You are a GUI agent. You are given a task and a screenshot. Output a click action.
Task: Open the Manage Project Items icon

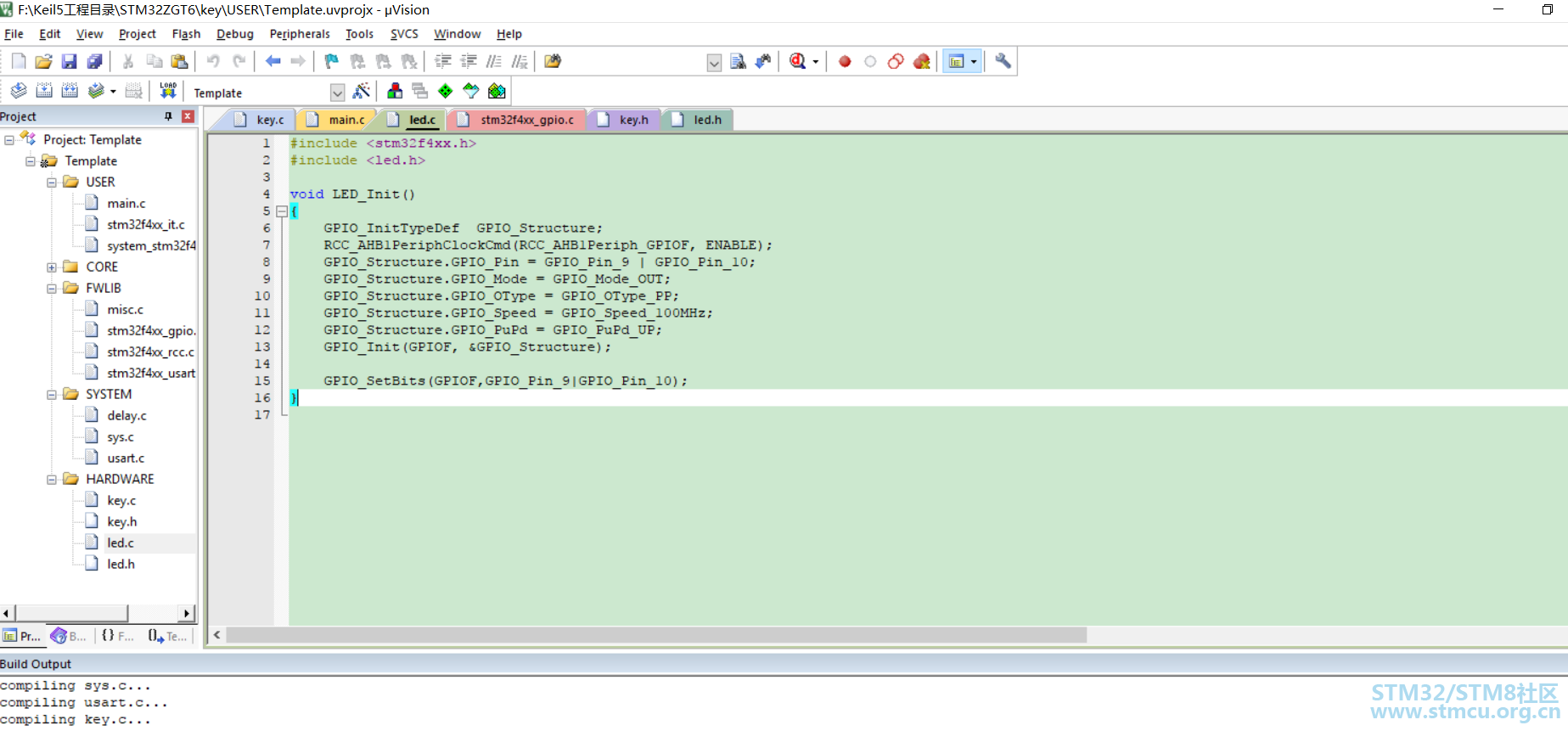click(395, 91)
